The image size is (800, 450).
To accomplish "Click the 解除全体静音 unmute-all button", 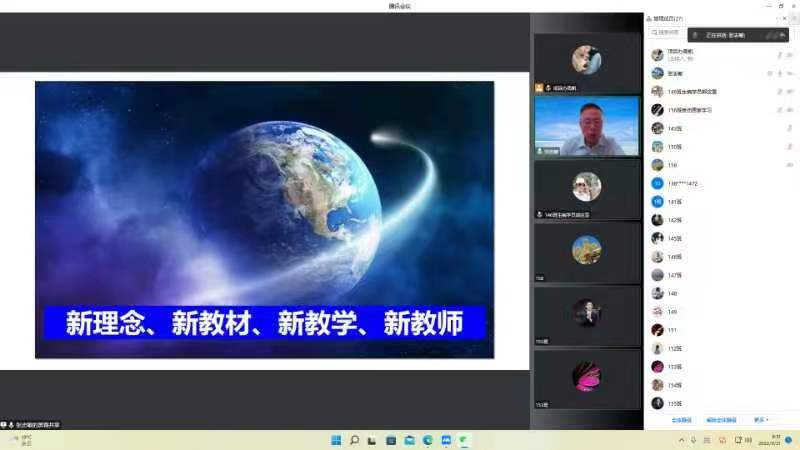I will click(721, 420).
